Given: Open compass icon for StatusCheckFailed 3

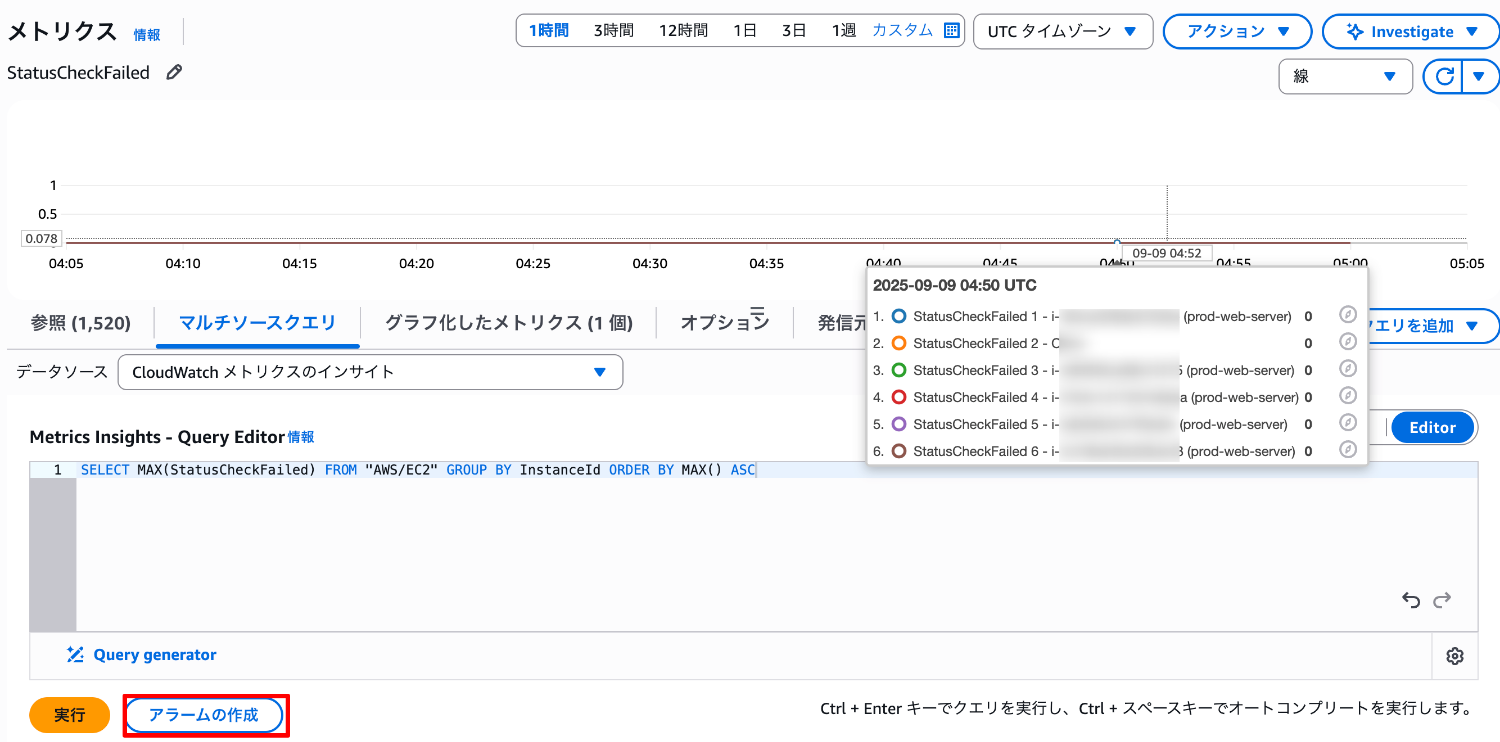Looking at the screenshot, I should pos(1347,369).
